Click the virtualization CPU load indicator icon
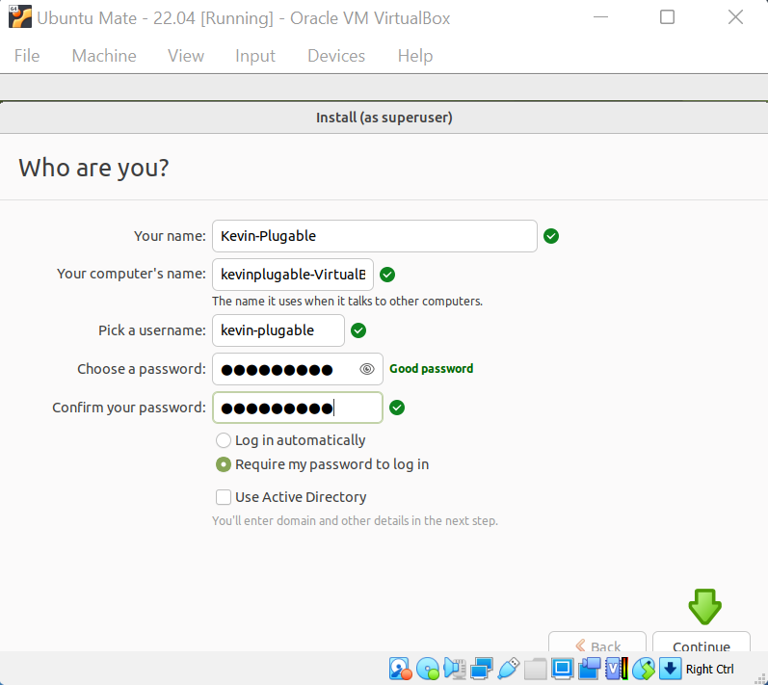768x685 pixels. [x=616, y=668]
